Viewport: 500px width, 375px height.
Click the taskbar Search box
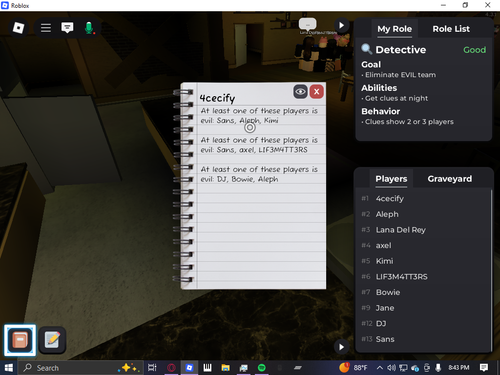[x=80, y=368]
